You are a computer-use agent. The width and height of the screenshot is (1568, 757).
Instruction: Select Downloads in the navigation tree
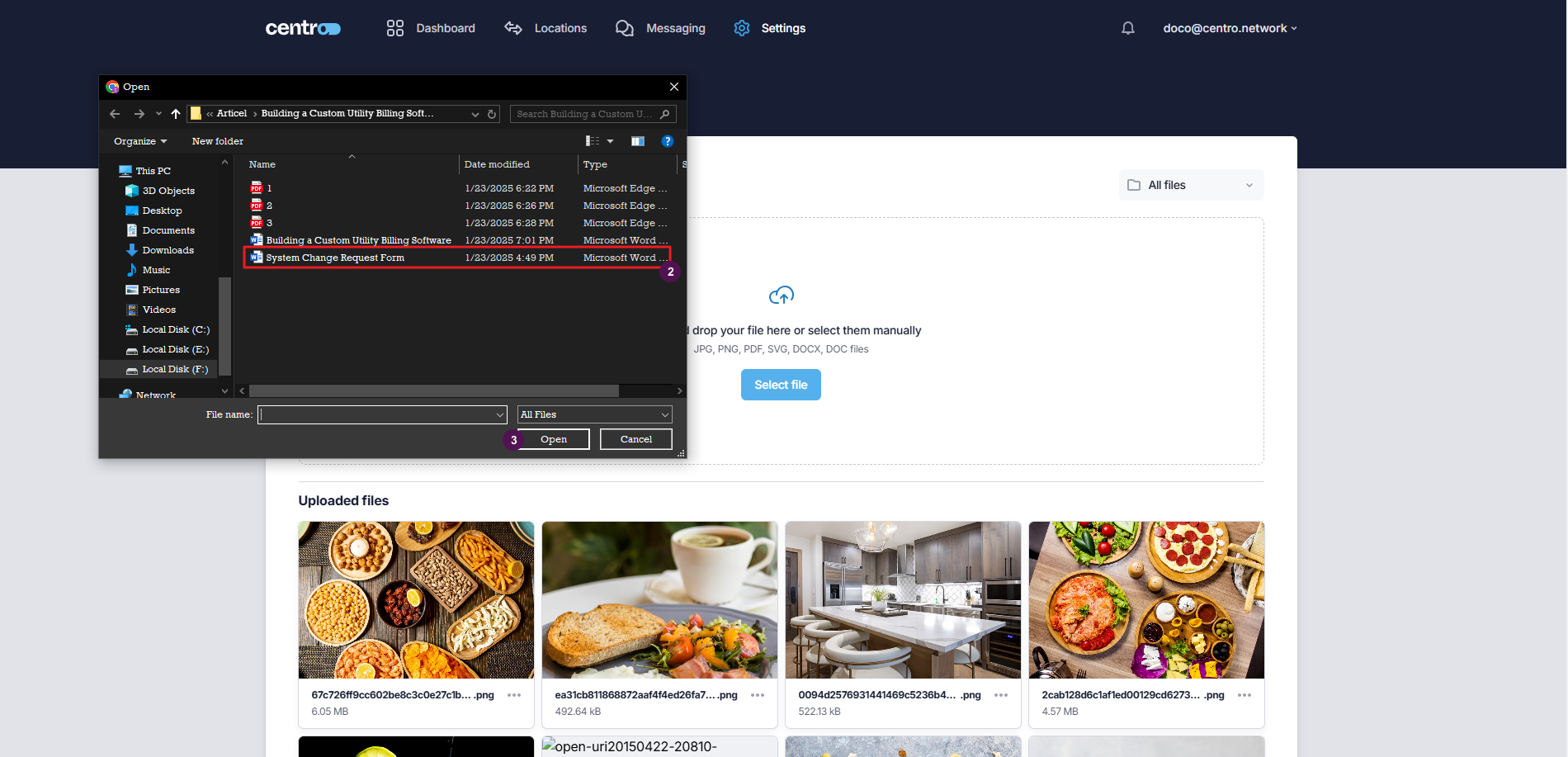point(168,250)
